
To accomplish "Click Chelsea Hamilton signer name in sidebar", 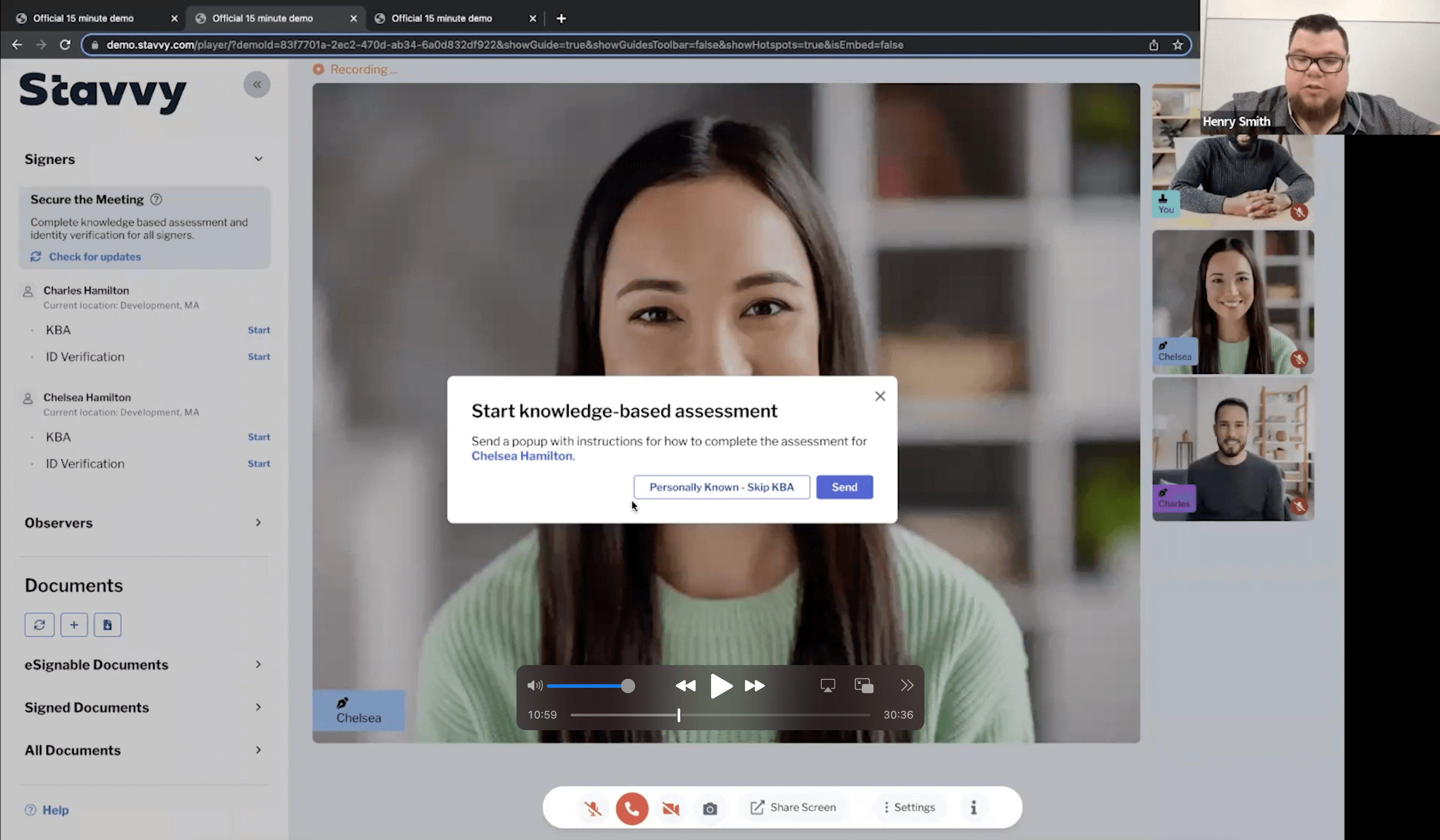I will point(87,397).
